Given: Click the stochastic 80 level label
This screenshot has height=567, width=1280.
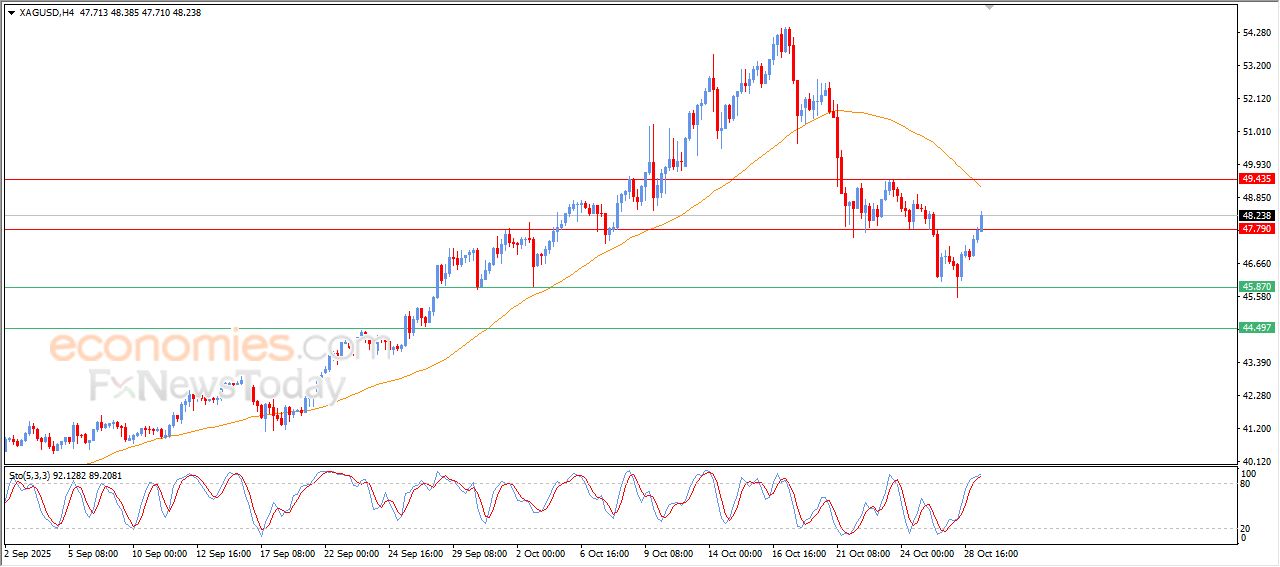Looking at the screenshot, I should (x=1246, y=484).
